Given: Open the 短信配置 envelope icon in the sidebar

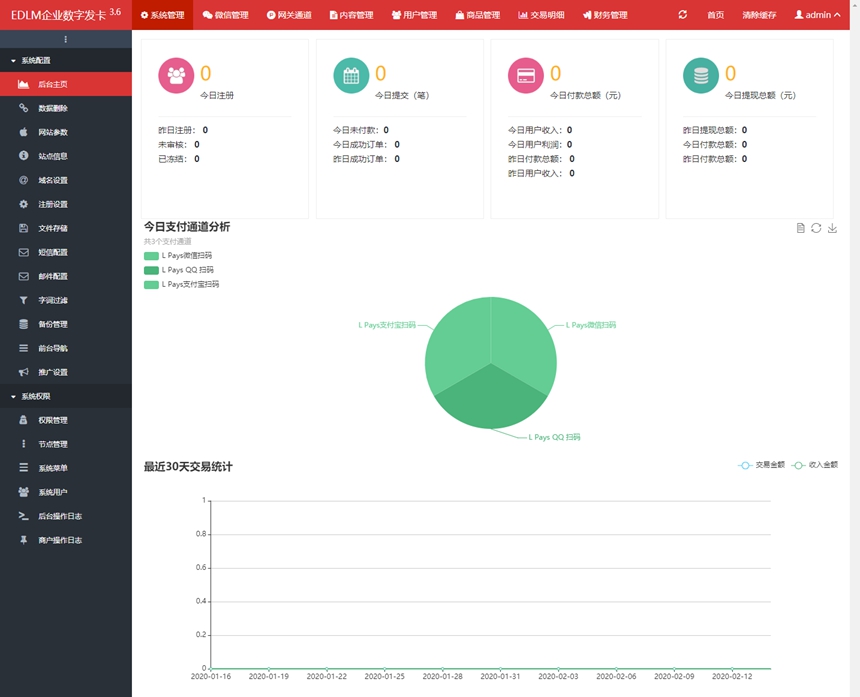Looking at the screenshot, I should click(22, 252).
